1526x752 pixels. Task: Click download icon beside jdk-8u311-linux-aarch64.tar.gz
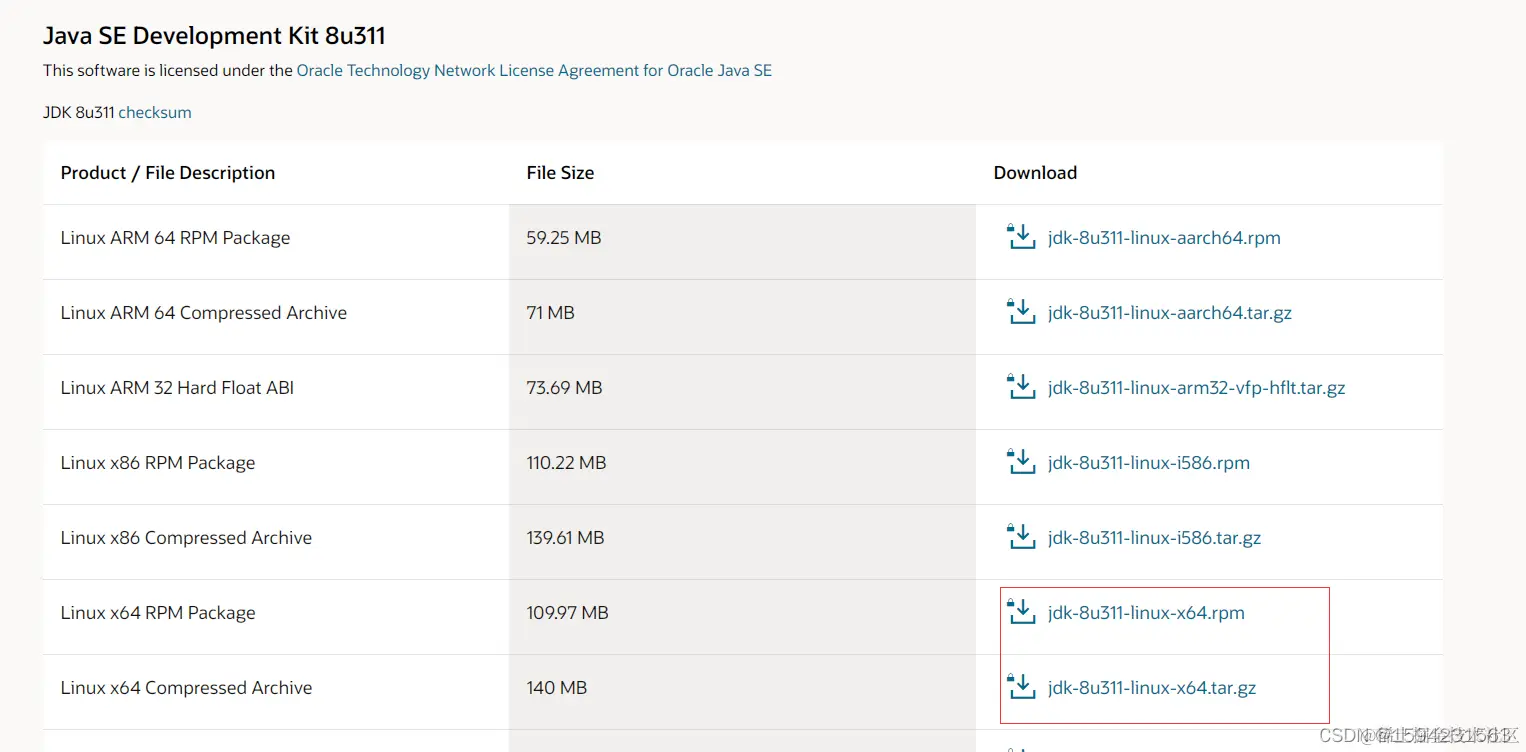[x=1020, y=312]
